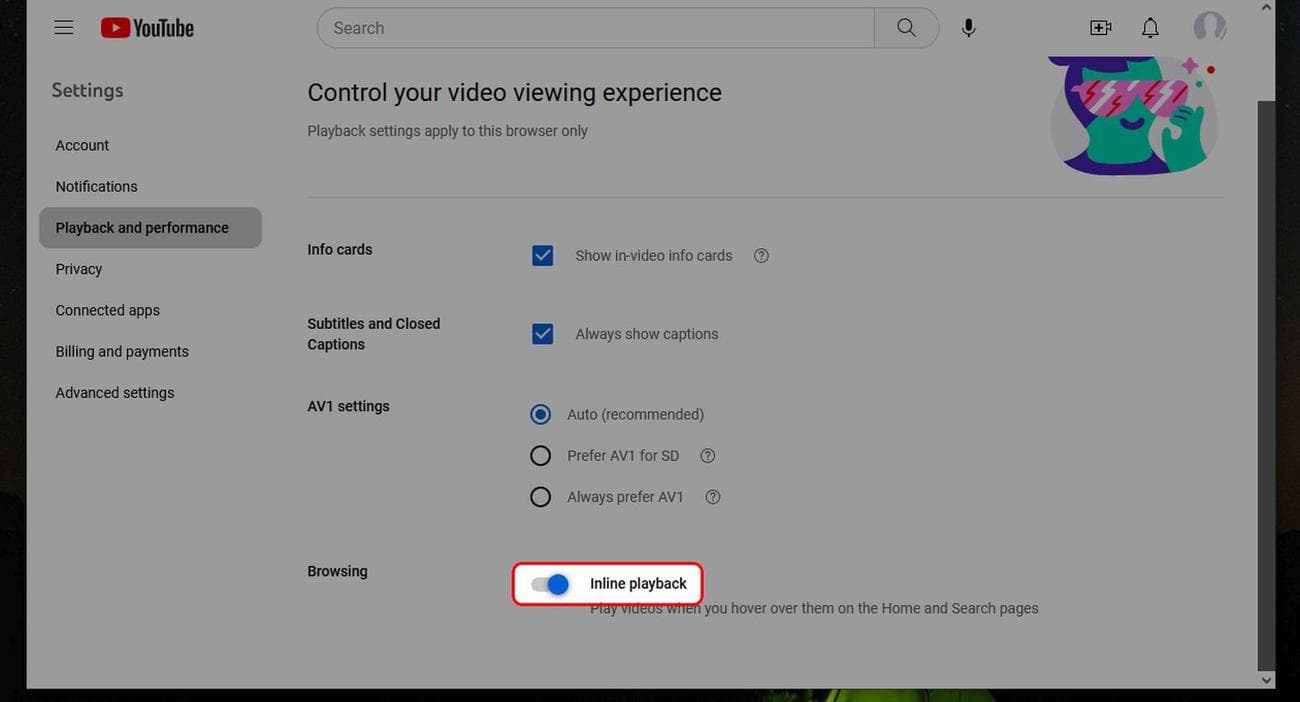Switch to Advanced settings

114,392
